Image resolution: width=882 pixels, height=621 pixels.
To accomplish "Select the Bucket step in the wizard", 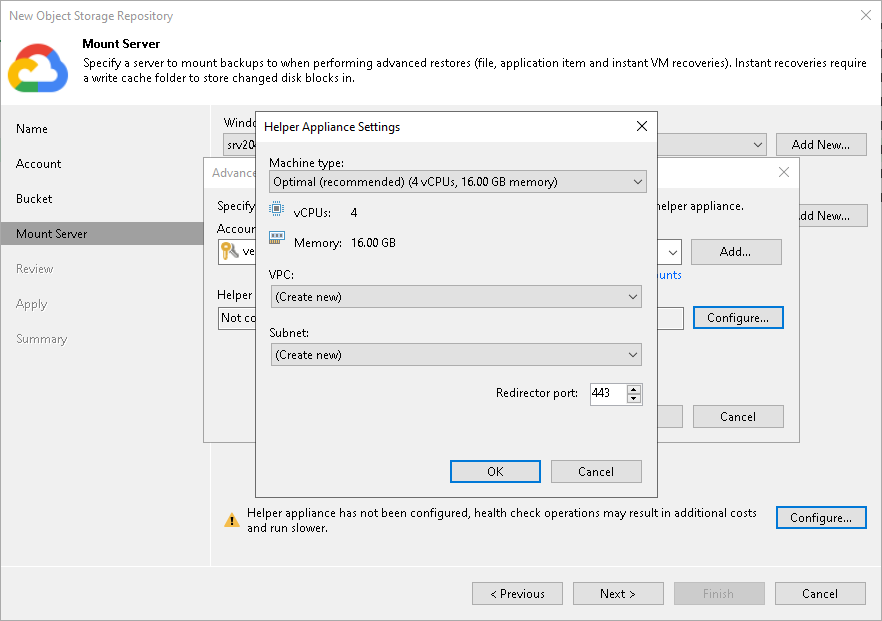I will pyautogui.click(x=34, y=198).
